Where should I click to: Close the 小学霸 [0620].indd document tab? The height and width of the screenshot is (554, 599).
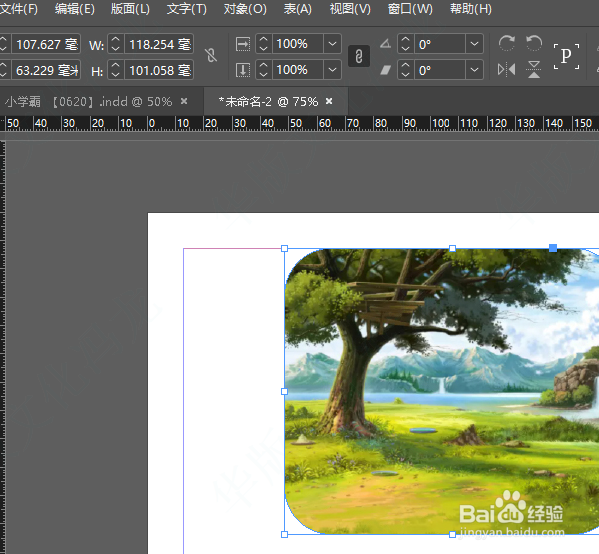pyautogui.click(x=184, y=101)
